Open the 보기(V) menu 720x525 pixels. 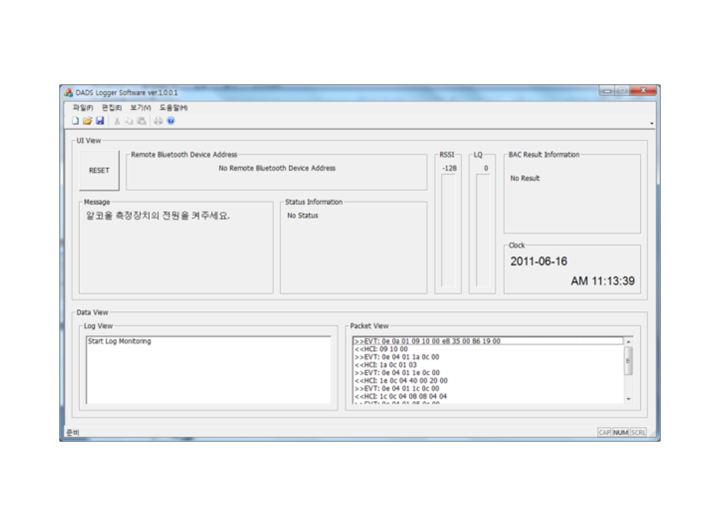pyautogui.click(x=140, y=107)
